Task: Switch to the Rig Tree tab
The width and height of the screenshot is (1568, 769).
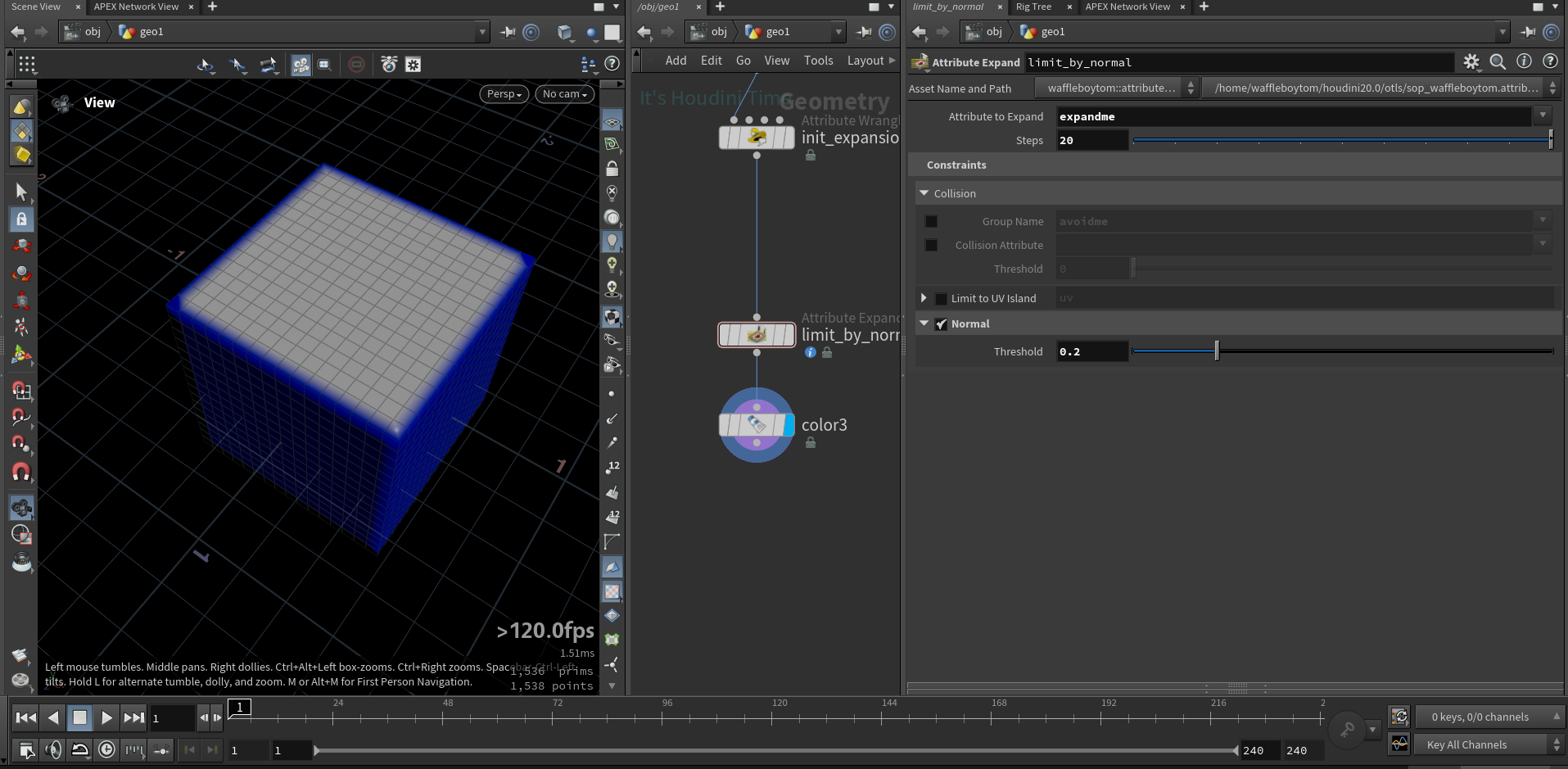Action: 1033,7
